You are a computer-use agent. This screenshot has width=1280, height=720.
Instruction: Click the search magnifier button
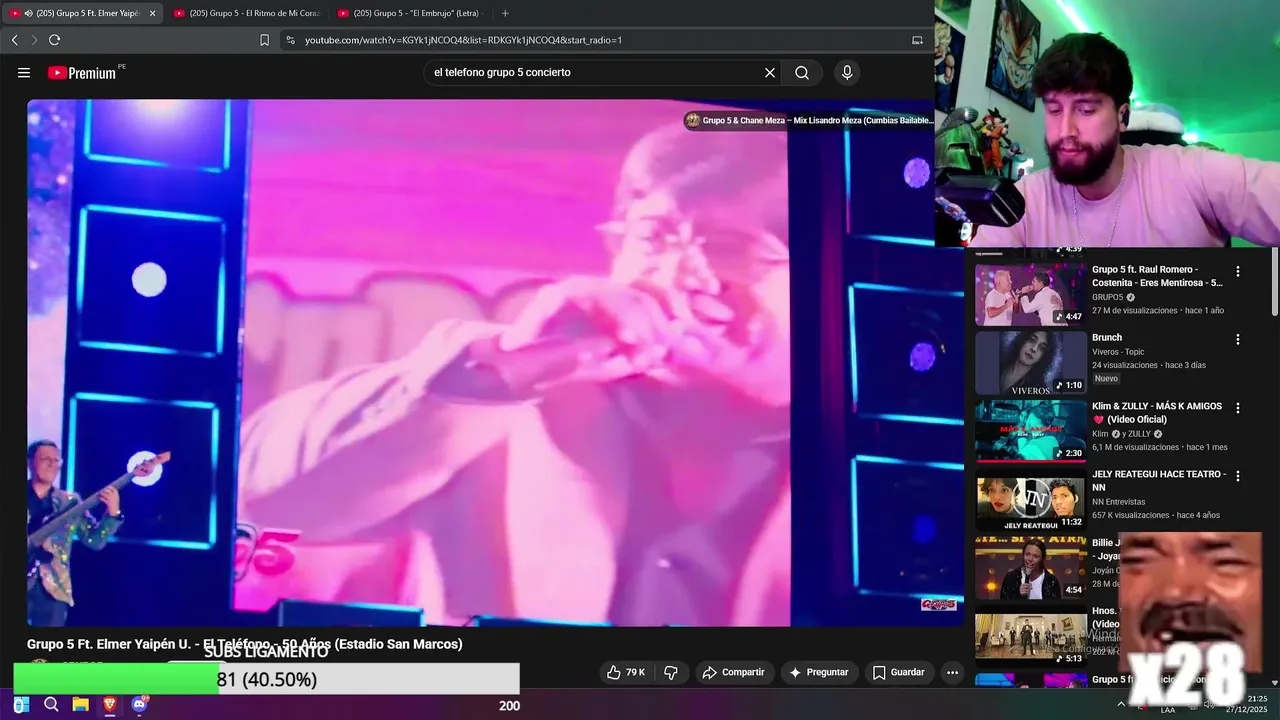(802, 73)
